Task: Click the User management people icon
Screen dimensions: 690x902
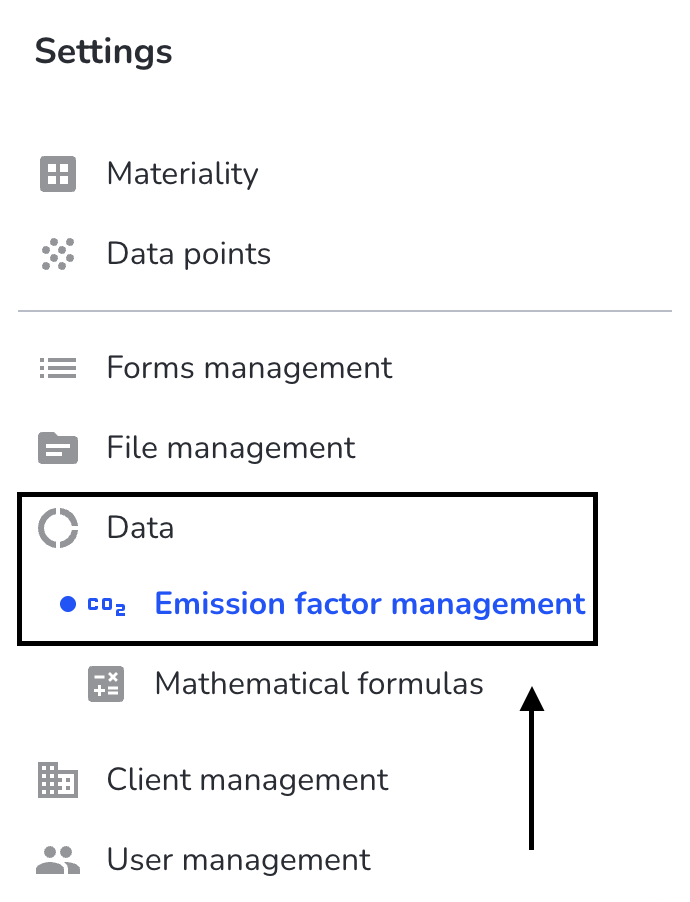Action: (58, 860)
